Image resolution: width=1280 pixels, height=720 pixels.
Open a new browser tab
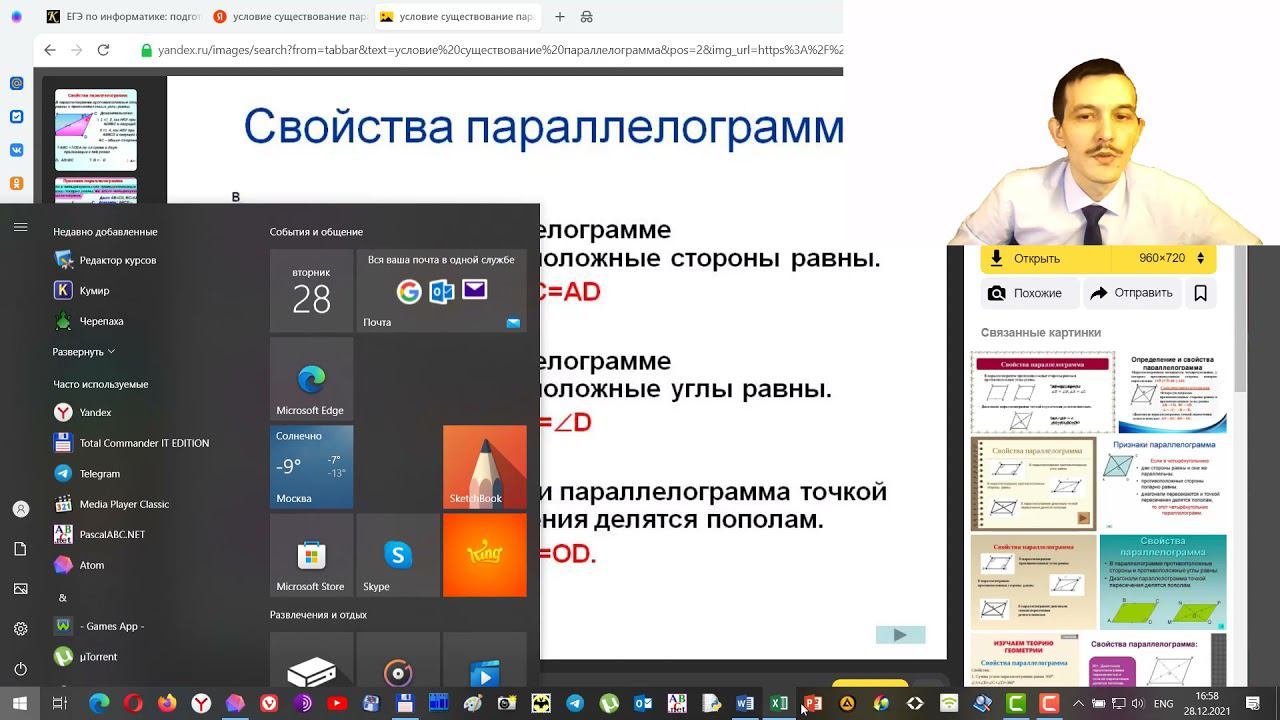[560, 17]
